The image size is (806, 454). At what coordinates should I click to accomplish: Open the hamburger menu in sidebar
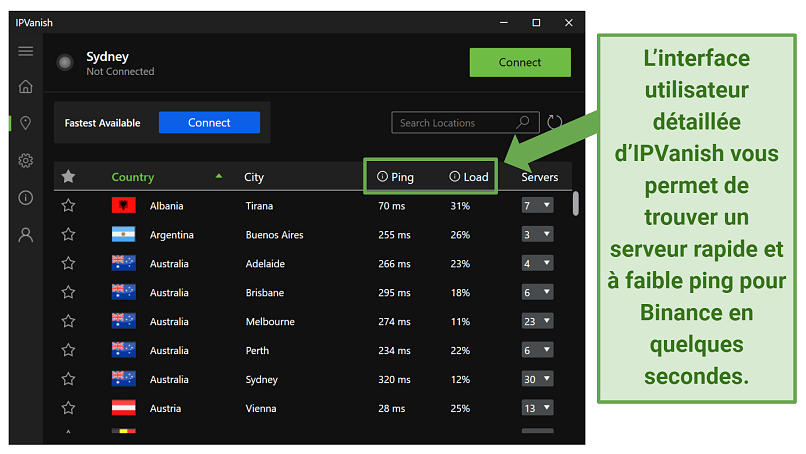pyautogui.click(x=26, y=51)
